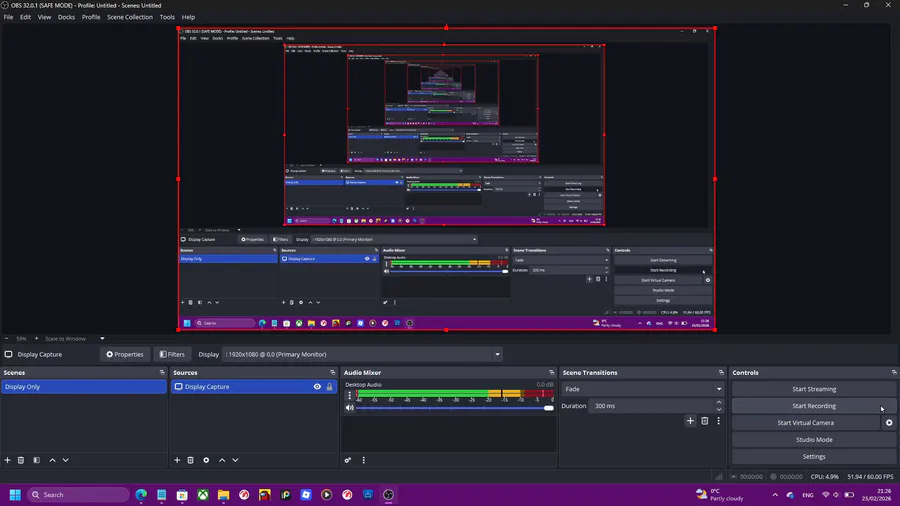Image resolution: width=900 pixels, height=506 pixels.
Task: Open the weather widget showing Partly cloudy
Action: pos(720,495)
